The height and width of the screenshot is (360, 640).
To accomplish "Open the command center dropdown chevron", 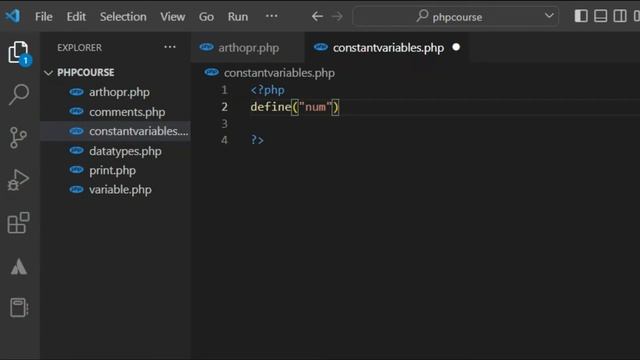I will [x=549, y=16].
